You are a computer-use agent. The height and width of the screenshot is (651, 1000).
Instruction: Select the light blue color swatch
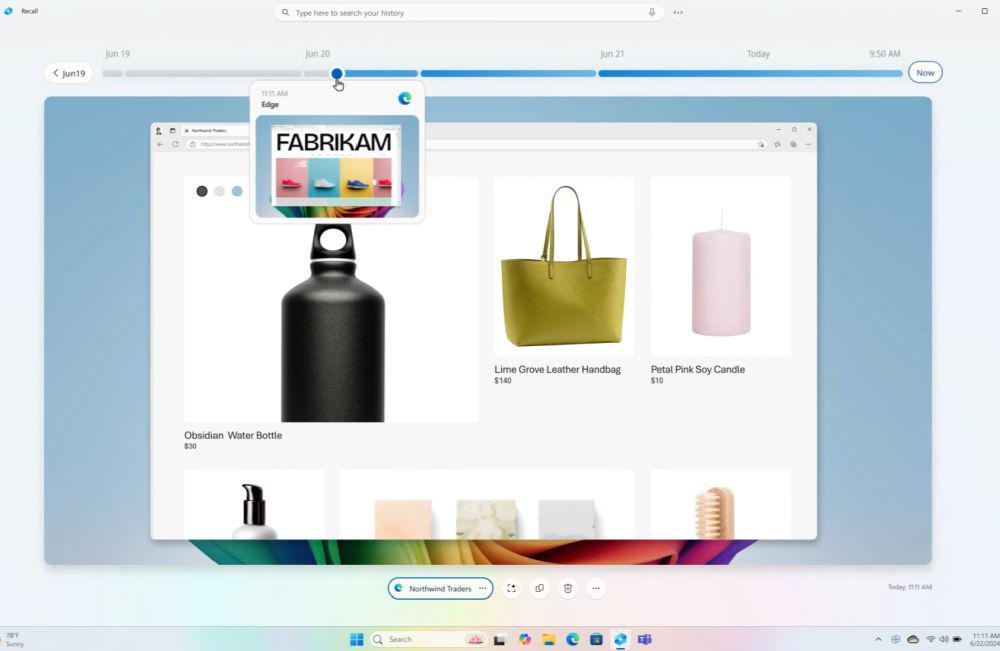pyautogui.click(x=237, y=191)
